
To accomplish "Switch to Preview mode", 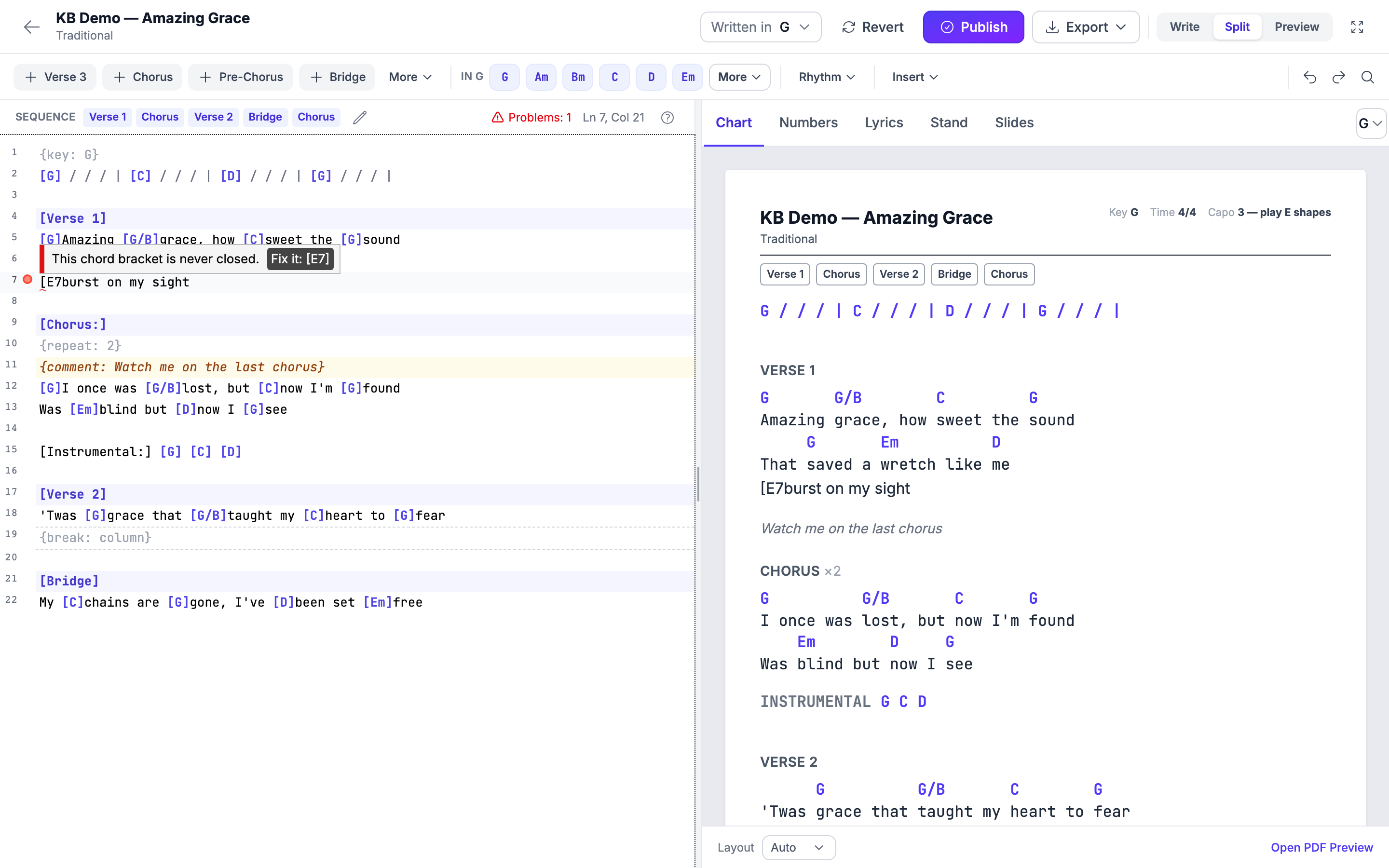I will pos(1296,27).
